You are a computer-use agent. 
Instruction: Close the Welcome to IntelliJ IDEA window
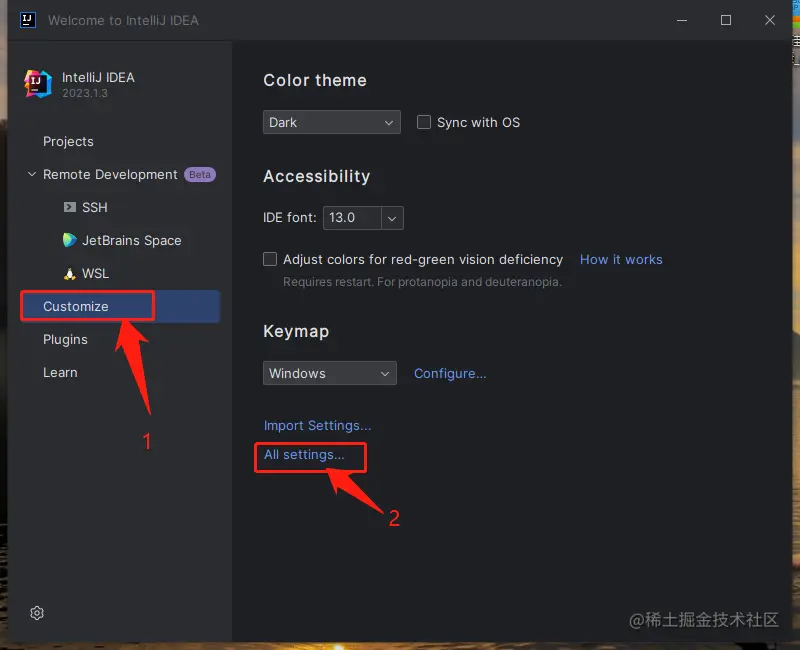coord(769,20)
